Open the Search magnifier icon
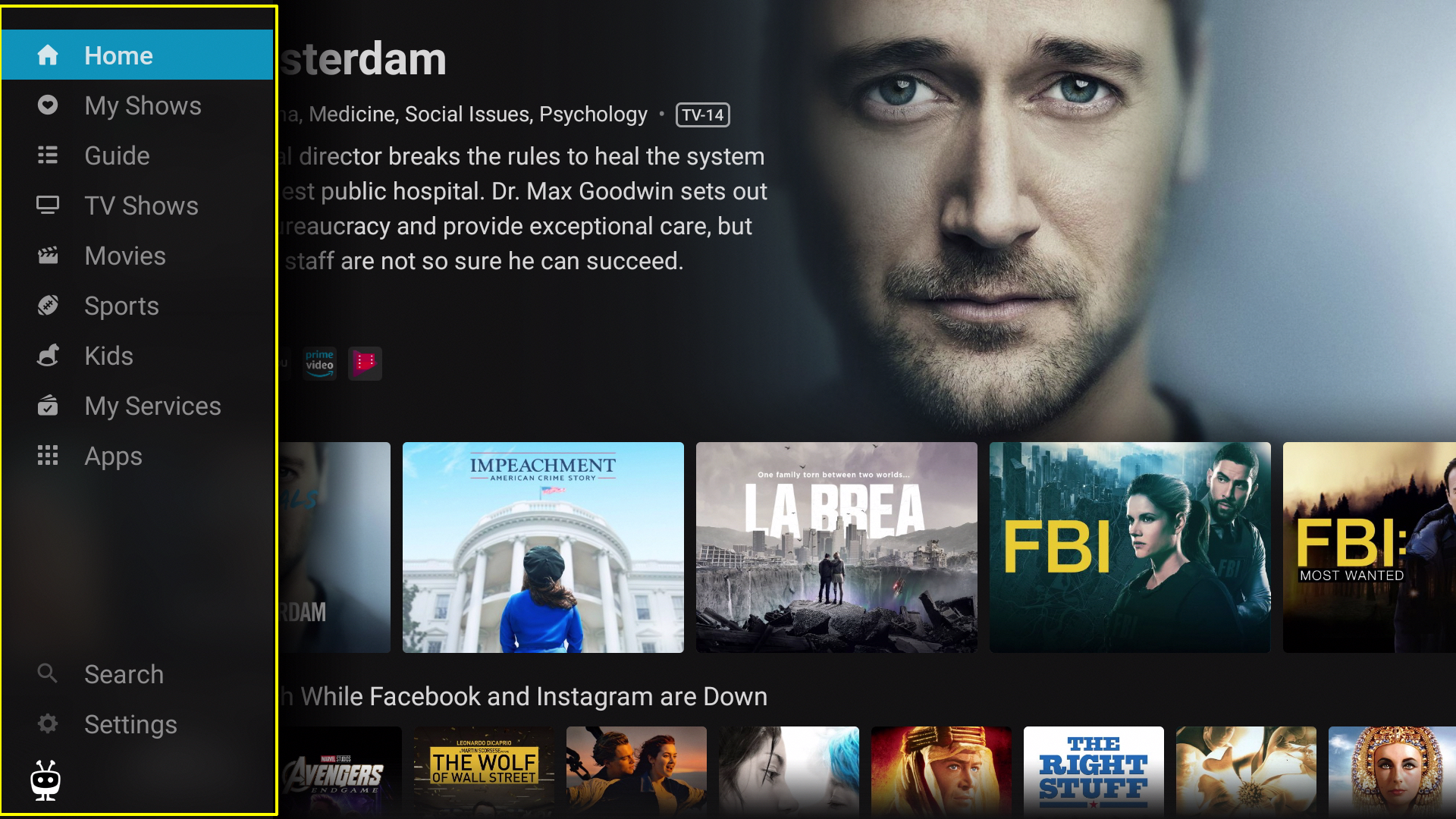 coord(48,673)
